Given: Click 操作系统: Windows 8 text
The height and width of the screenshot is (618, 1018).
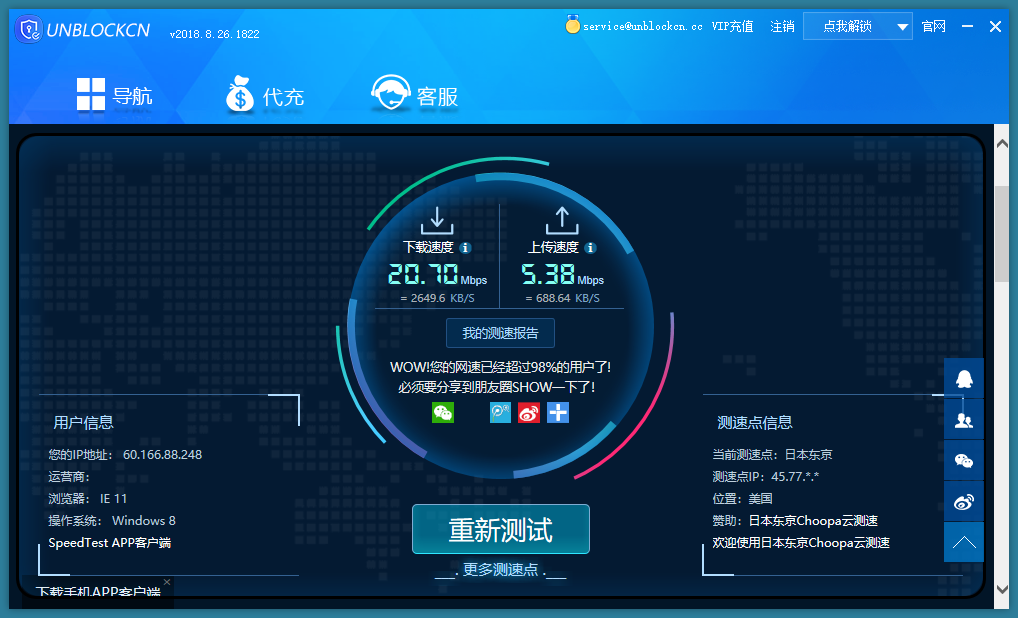Looking at the screenshot, I should (x=112, y=521).
